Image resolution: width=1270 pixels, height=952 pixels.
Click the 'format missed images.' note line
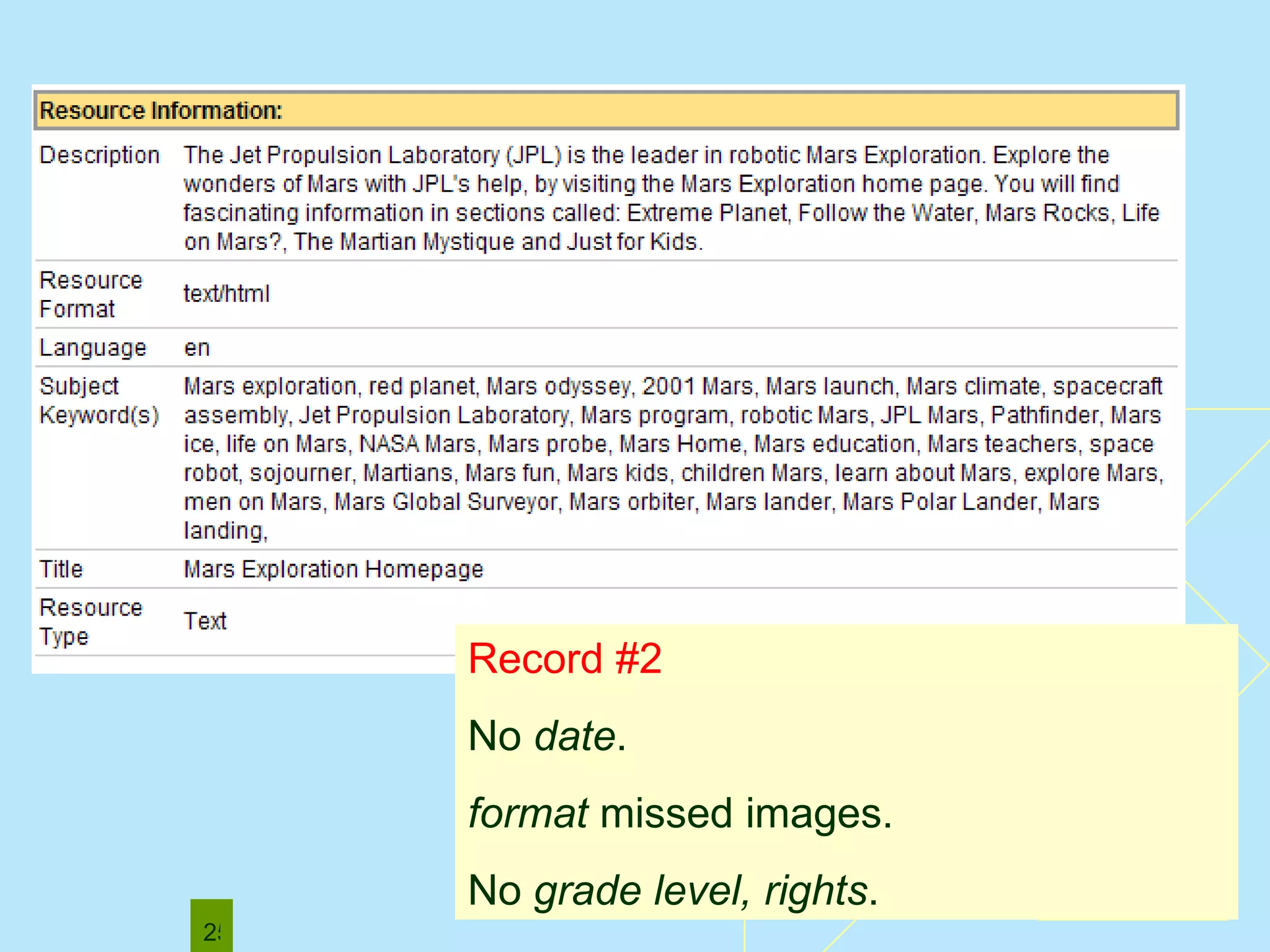tap(680, 813)
